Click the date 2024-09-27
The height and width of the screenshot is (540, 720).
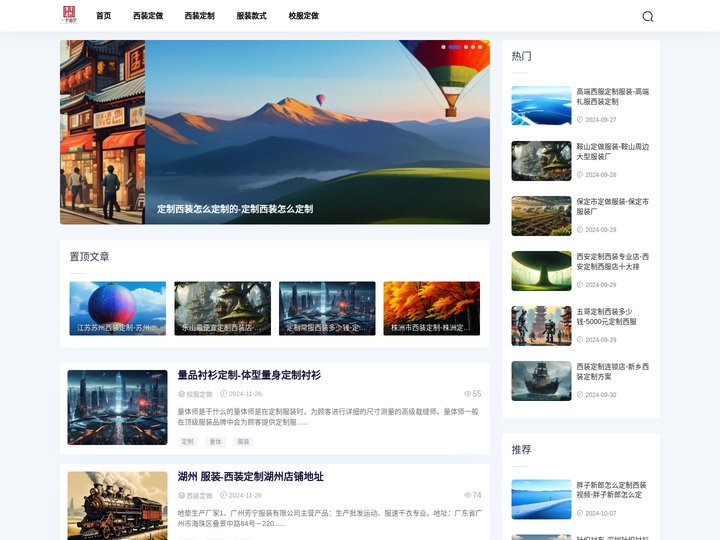[x=601, y=119]
